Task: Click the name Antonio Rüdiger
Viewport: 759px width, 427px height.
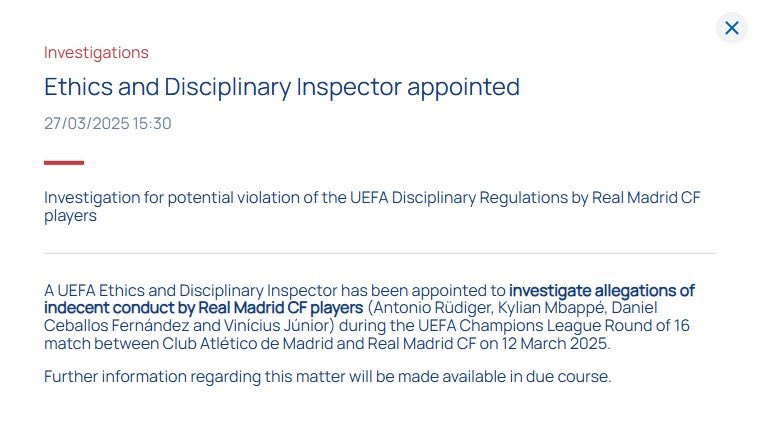Action: click(431, 308)
